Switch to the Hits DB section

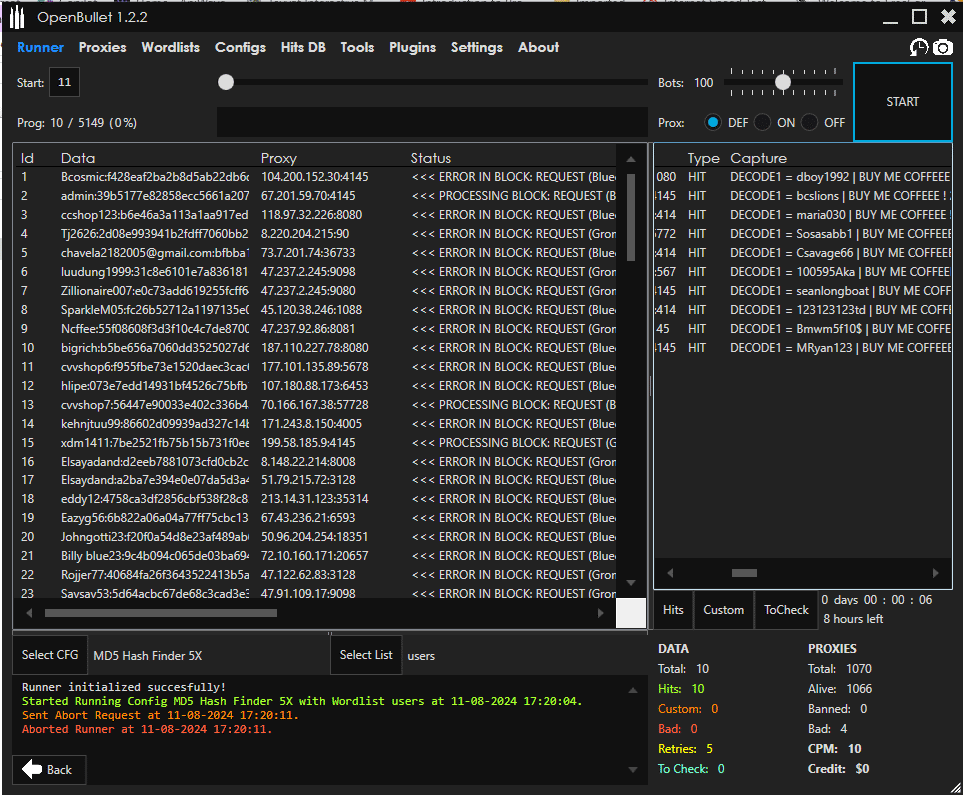tap(302, 47)
